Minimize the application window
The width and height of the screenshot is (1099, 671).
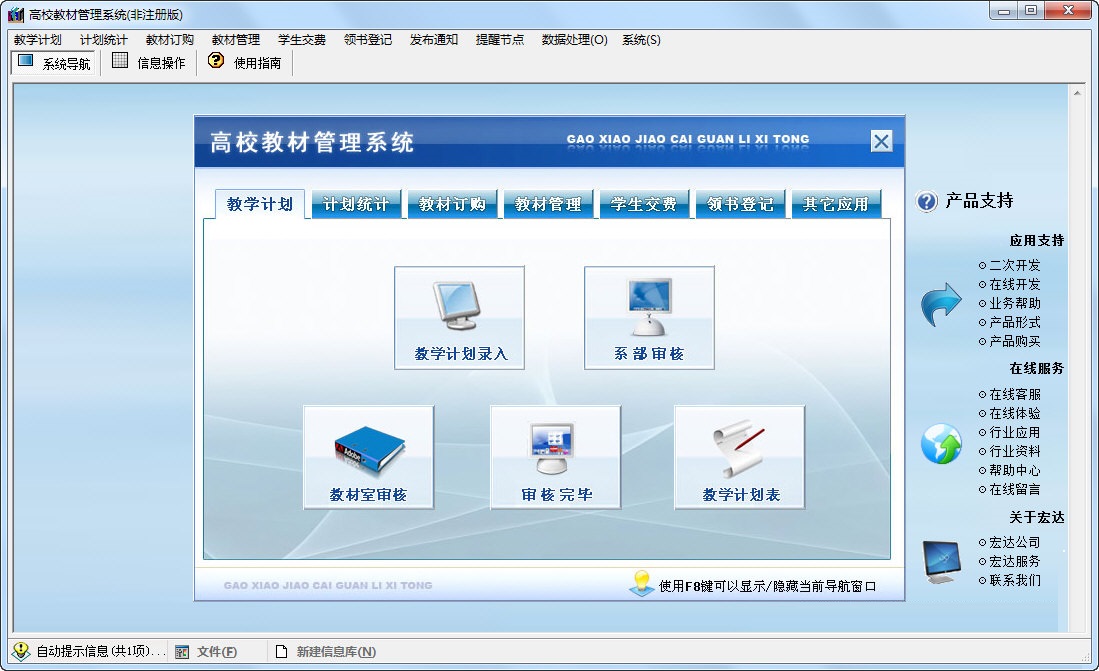coord(1004,11)
